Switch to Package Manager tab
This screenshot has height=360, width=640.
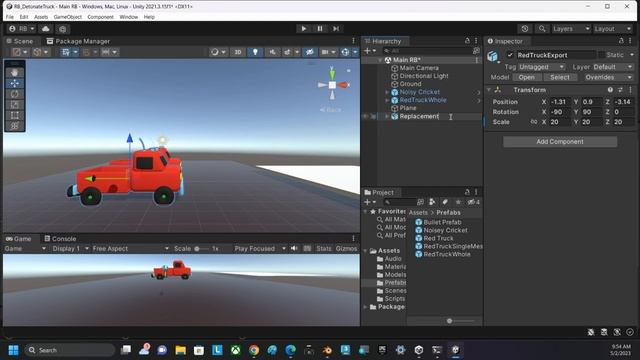point(78,41)
